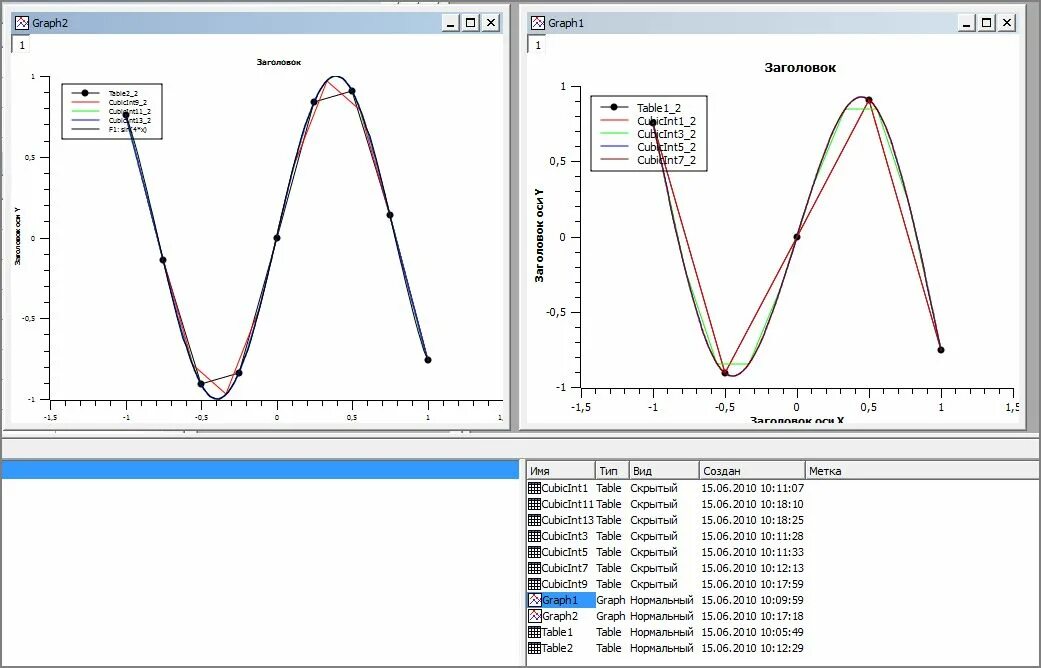1041x668 pixels.
Task: Sort by the Создан column header
Action: 752,471
